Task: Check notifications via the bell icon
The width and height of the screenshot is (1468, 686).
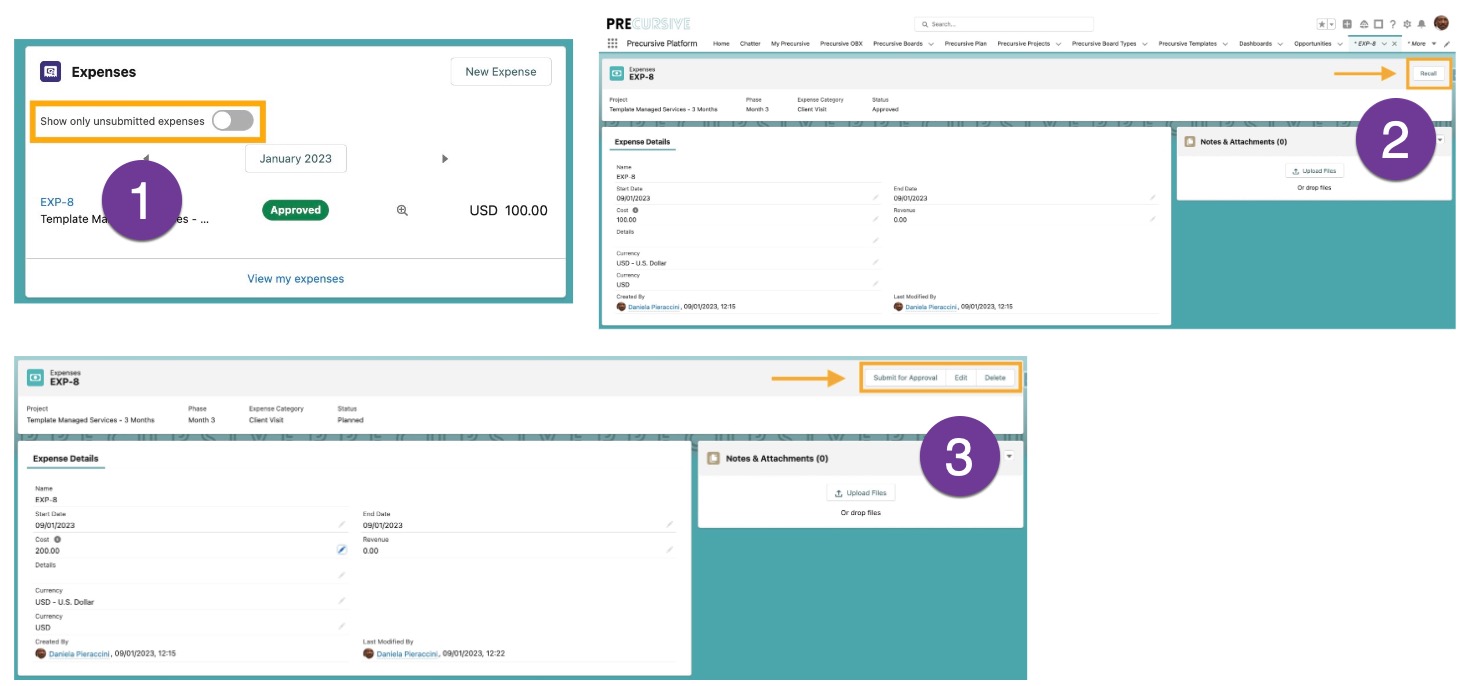Action: point(1422,24)
